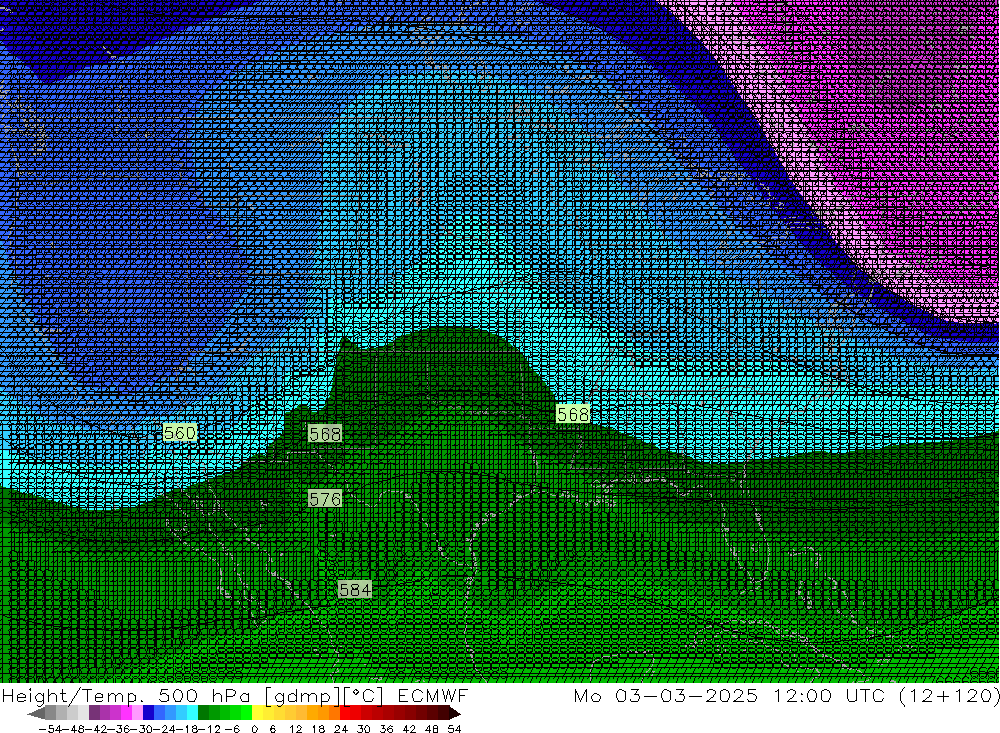Click the "[°C]" unit text
Image resolution: width=1000 pixels, height=733 pixels.
click(363, 696)
